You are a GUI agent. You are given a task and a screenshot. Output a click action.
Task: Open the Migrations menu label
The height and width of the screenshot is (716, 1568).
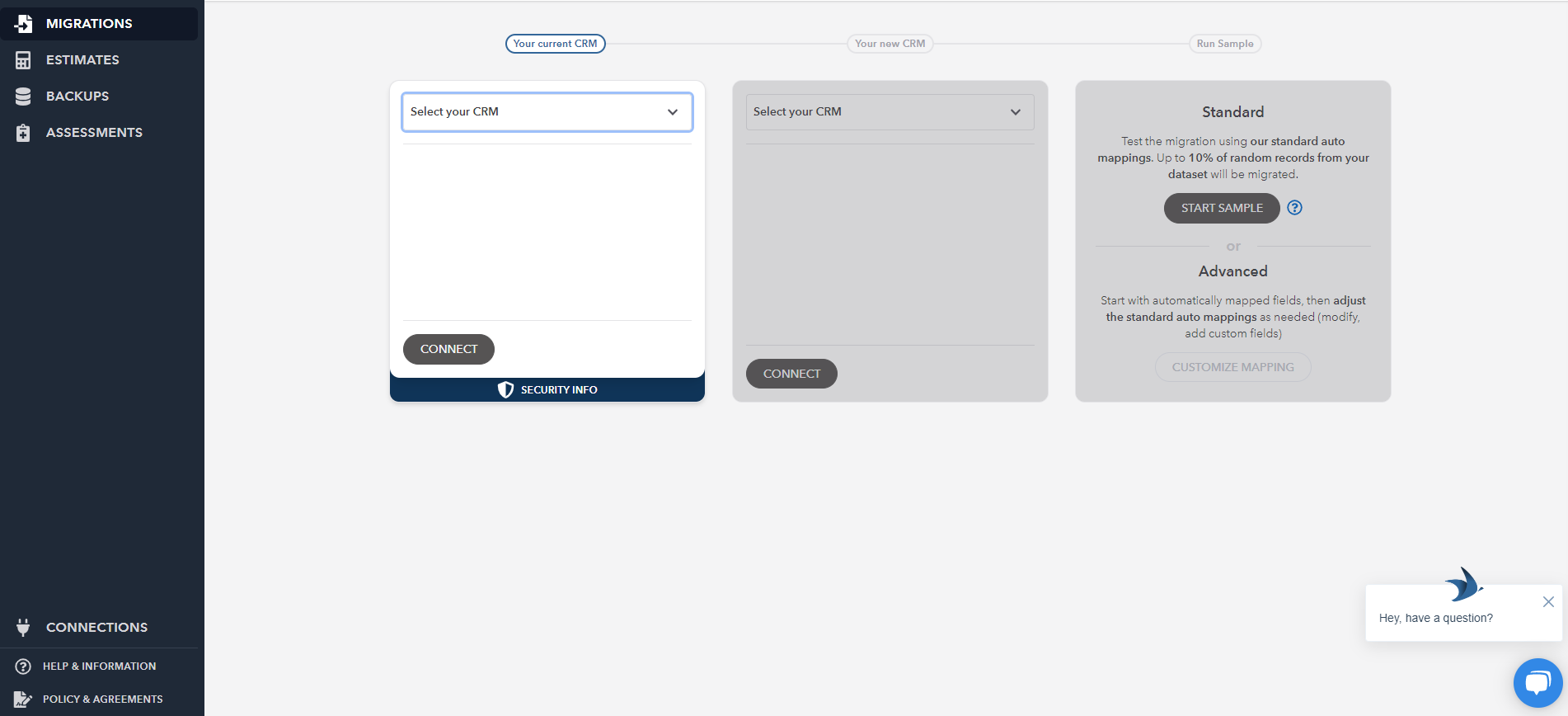click(89, 24)
